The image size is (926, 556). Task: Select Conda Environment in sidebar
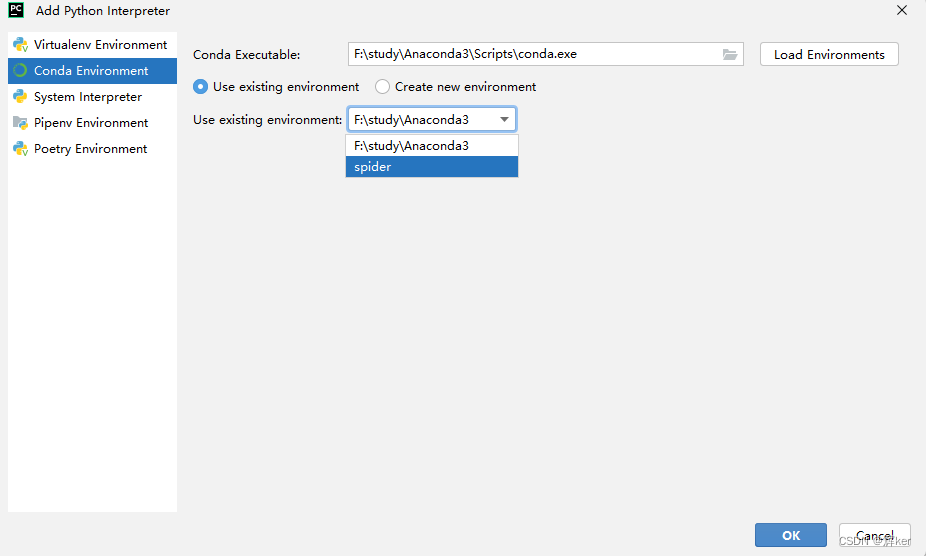pyautogui.click(x=92, y=71)
